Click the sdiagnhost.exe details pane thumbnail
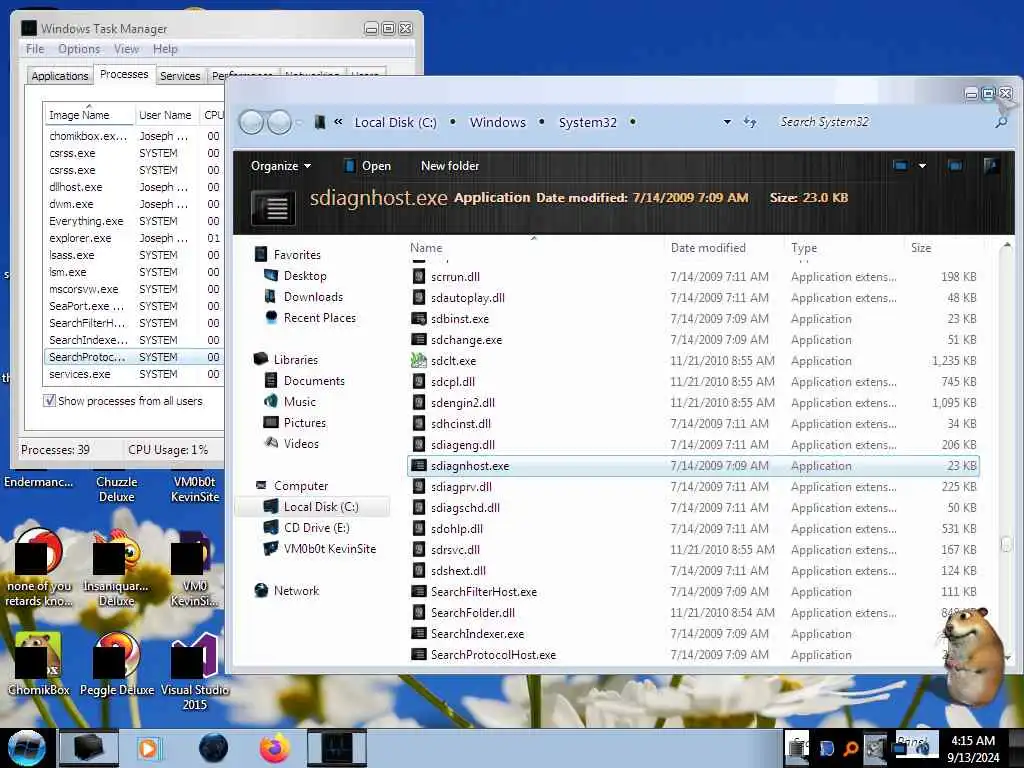 [x=273, y=208]
